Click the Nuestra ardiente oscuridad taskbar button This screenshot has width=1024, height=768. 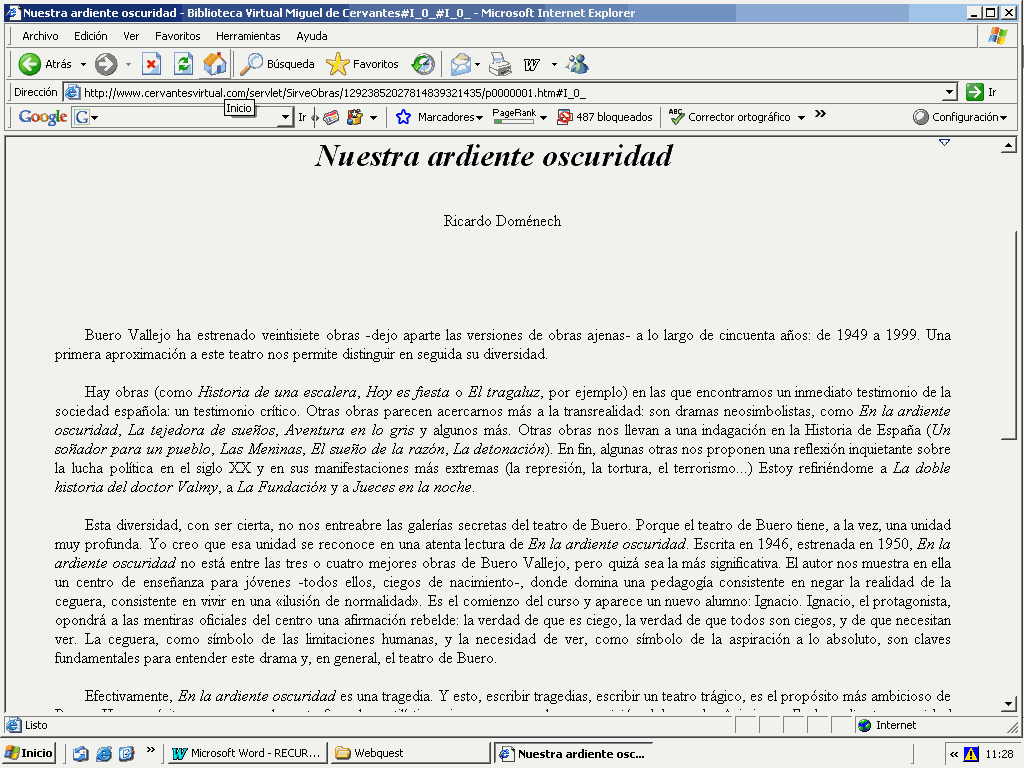(573, 753)
